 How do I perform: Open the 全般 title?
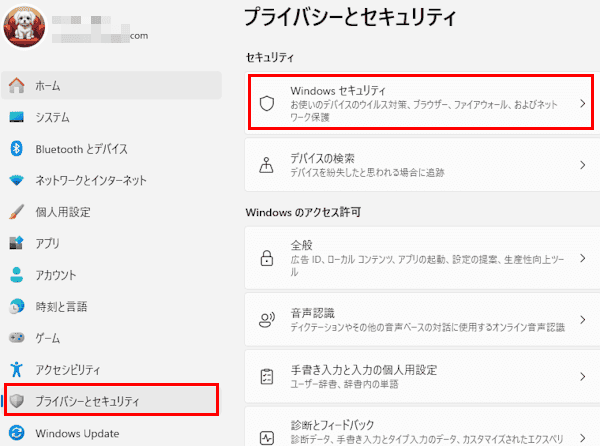(302, 245)
